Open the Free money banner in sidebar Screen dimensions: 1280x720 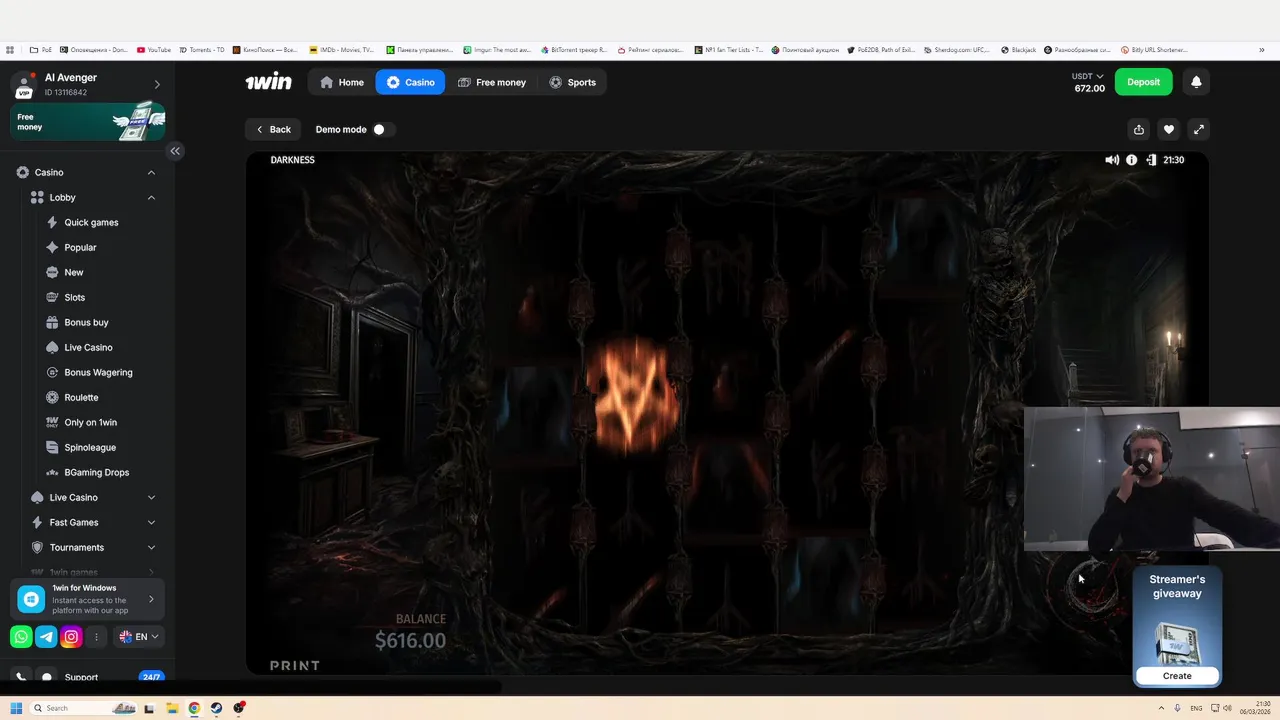[88, 122]
